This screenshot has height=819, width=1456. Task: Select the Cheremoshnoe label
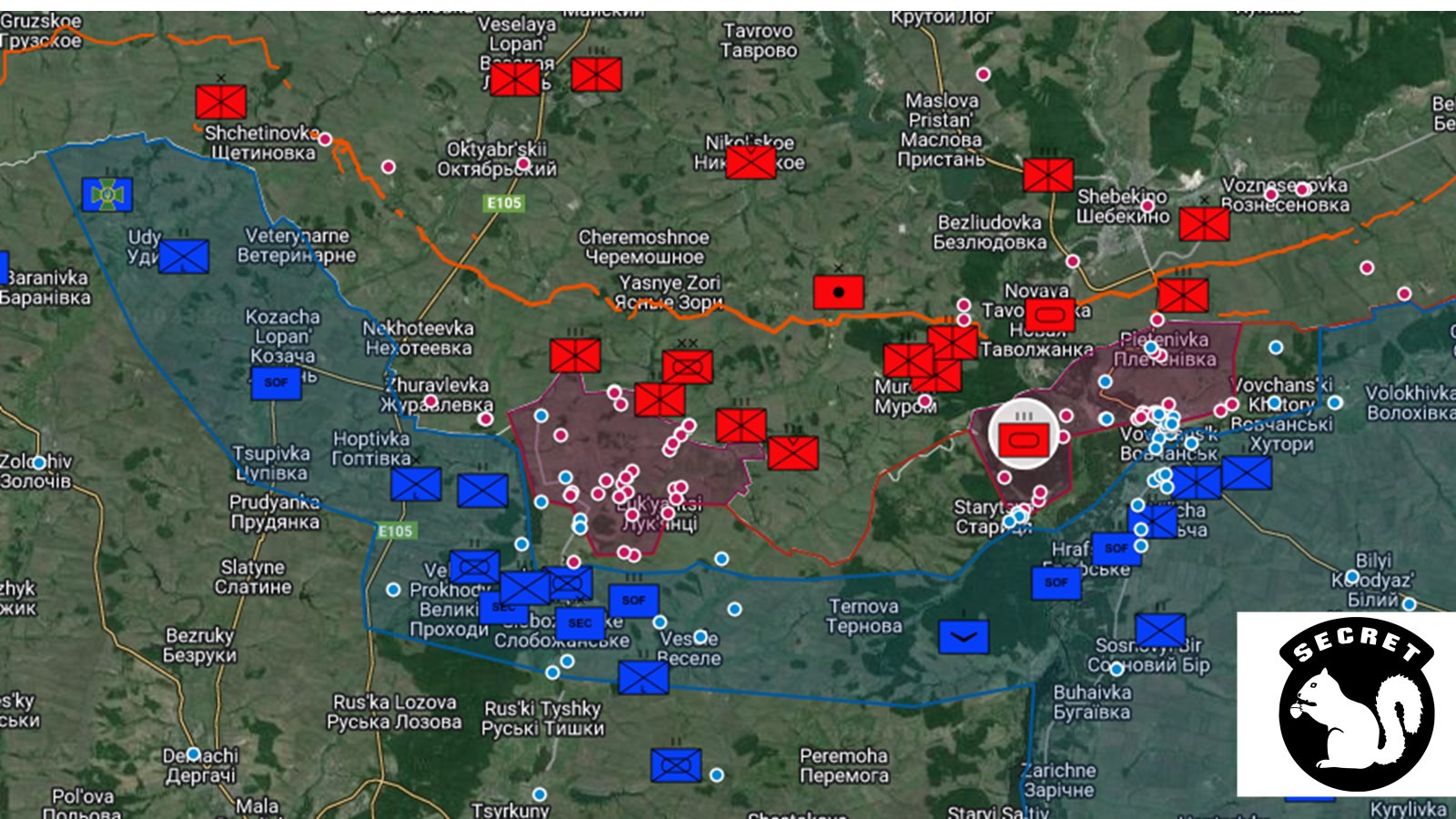tap(643, 247)
